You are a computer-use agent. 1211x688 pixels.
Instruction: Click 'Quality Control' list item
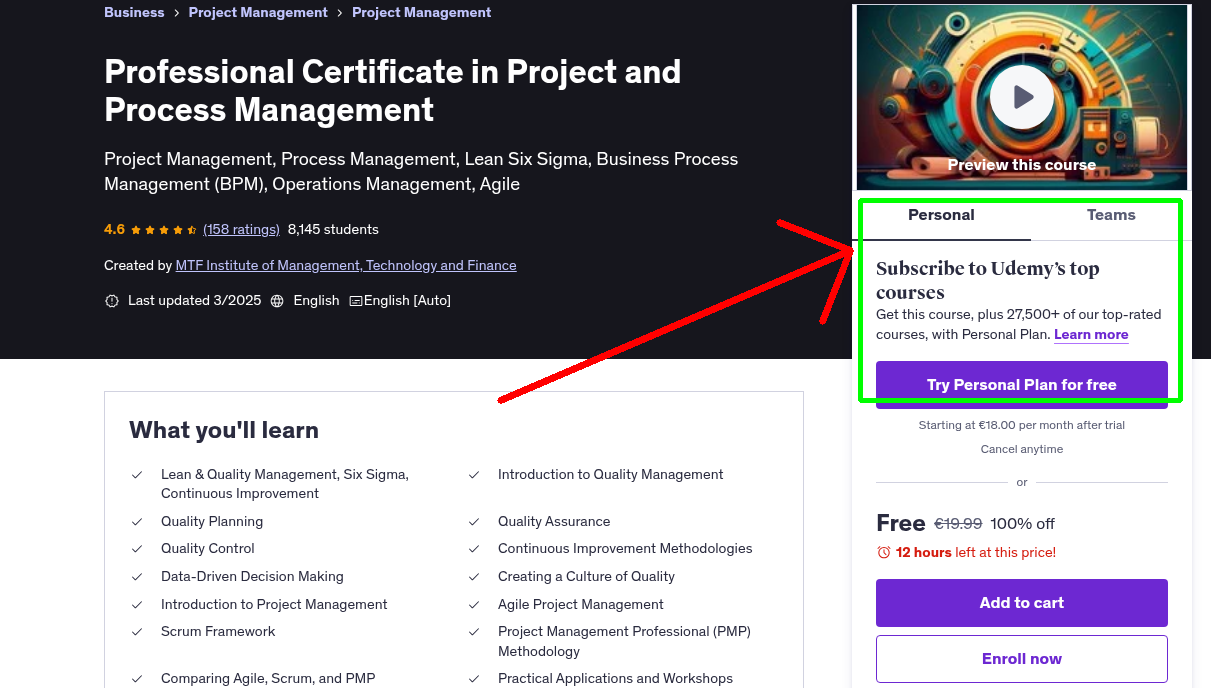click(x=208, y=548)
